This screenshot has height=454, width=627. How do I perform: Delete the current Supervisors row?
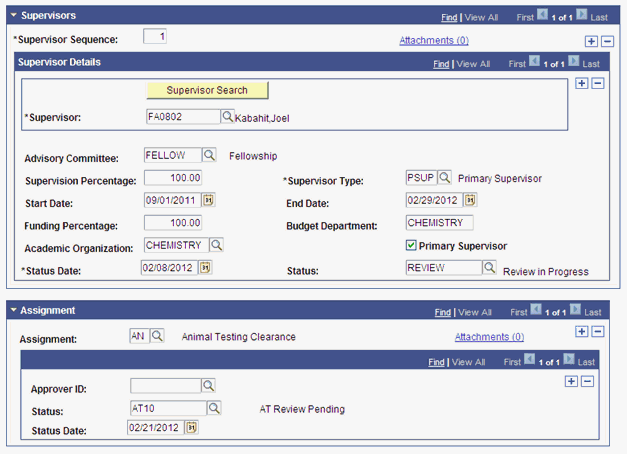pyautogui.click(x=607, y=41)
